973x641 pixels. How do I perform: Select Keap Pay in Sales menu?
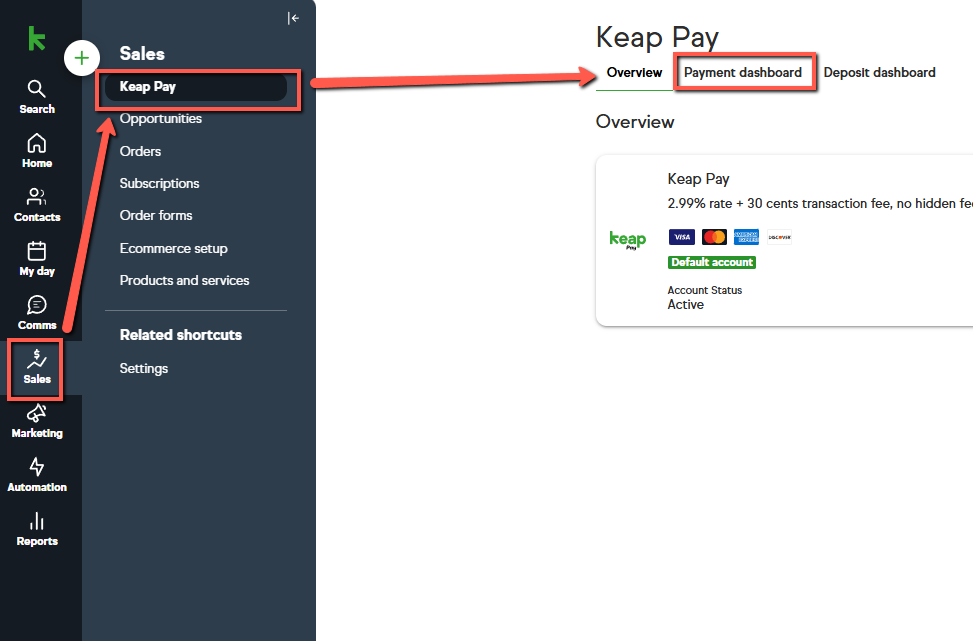tap(196, 87)
